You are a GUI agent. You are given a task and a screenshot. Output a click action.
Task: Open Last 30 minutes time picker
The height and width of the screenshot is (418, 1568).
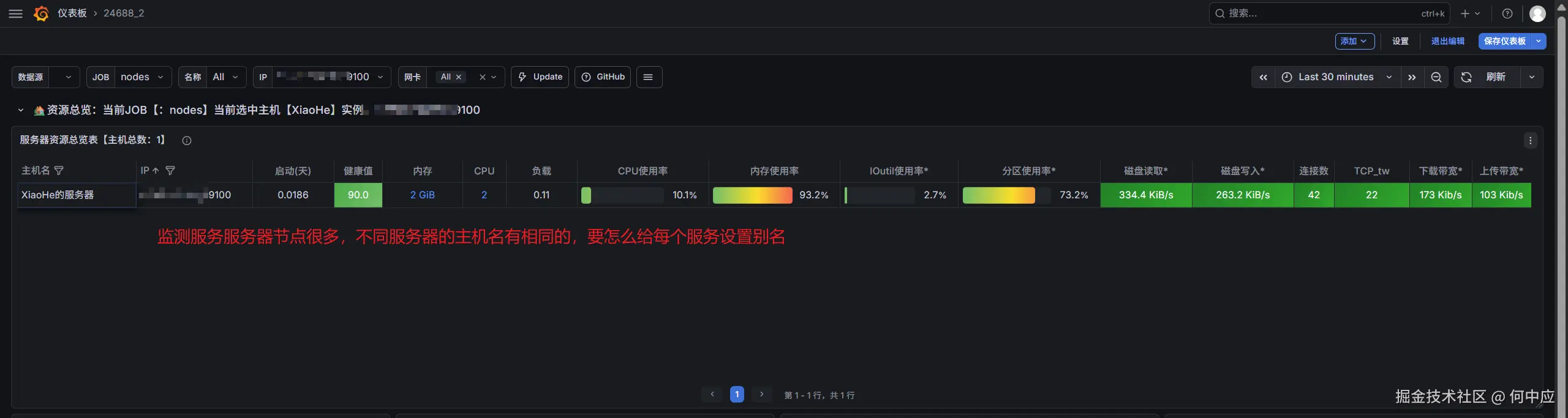point(1338,77)
